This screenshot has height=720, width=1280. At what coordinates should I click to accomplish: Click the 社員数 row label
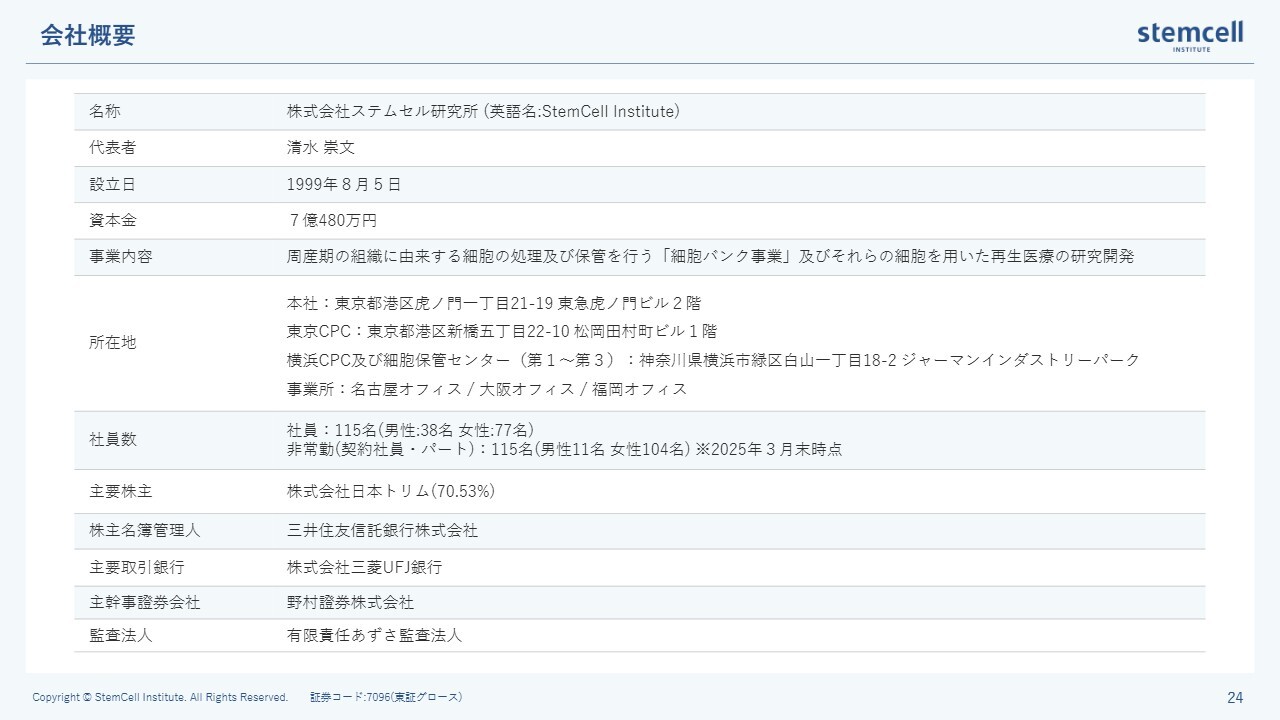113,439
